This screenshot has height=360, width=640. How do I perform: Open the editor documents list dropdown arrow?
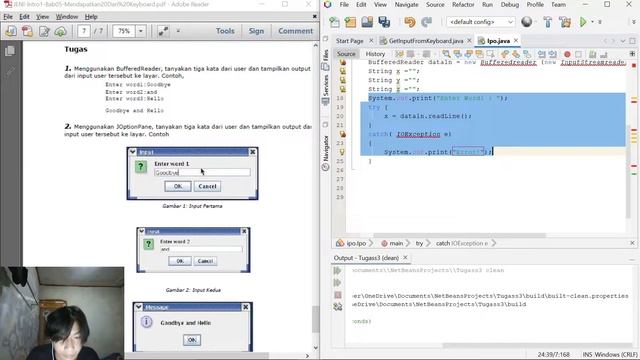623,41
